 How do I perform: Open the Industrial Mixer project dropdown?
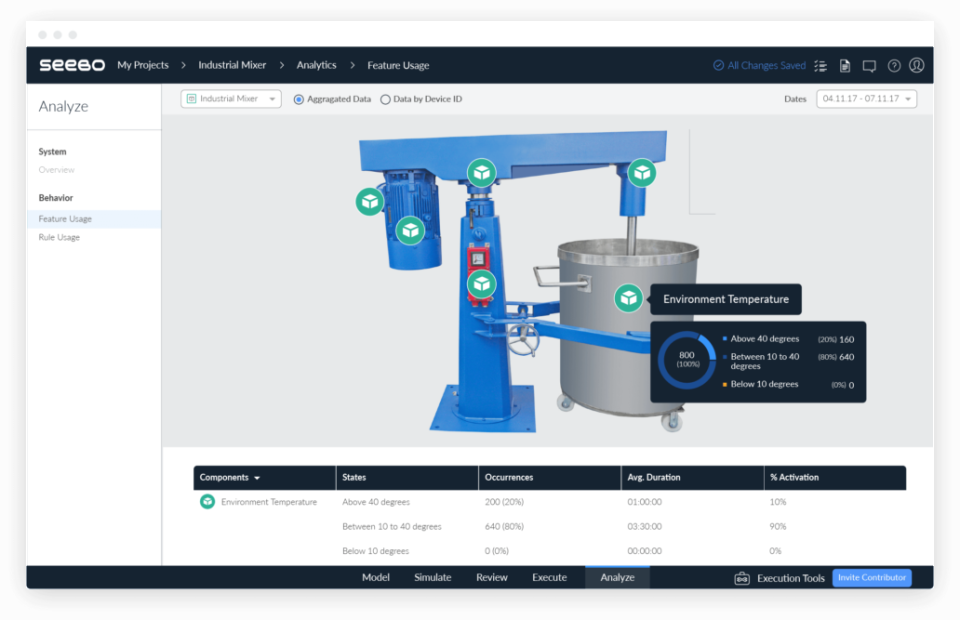230,99
